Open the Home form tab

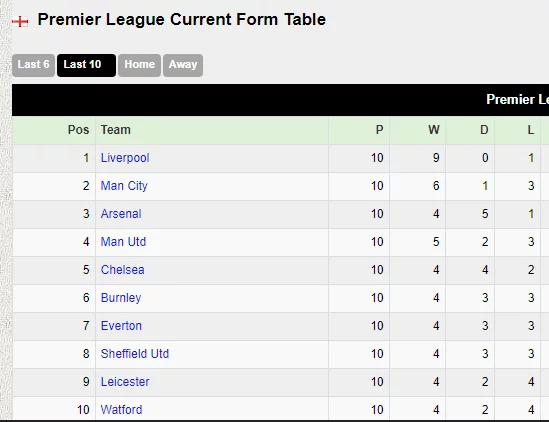(x=139, y=65)
